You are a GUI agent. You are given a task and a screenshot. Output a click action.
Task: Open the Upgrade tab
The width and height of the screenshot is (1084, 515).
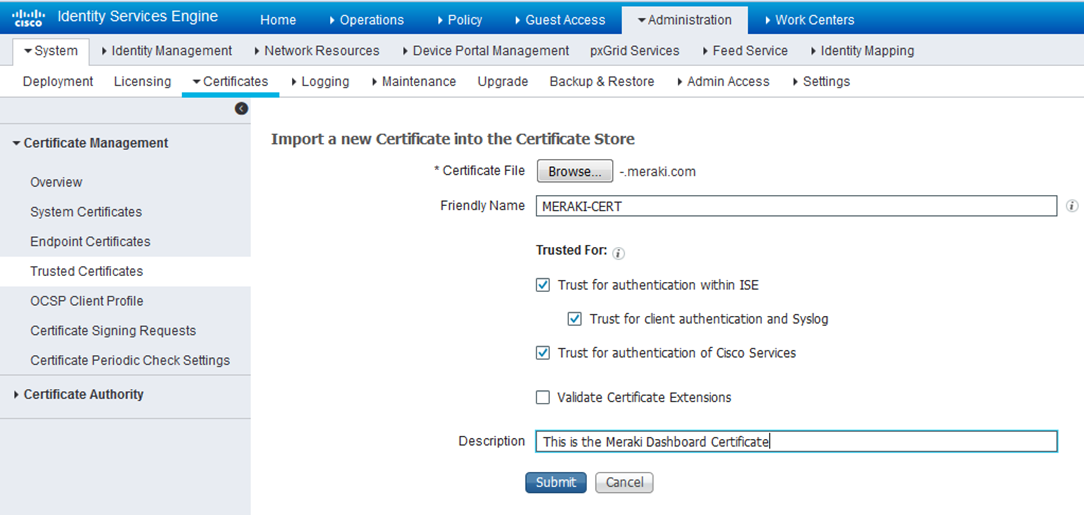coord(503,82)
